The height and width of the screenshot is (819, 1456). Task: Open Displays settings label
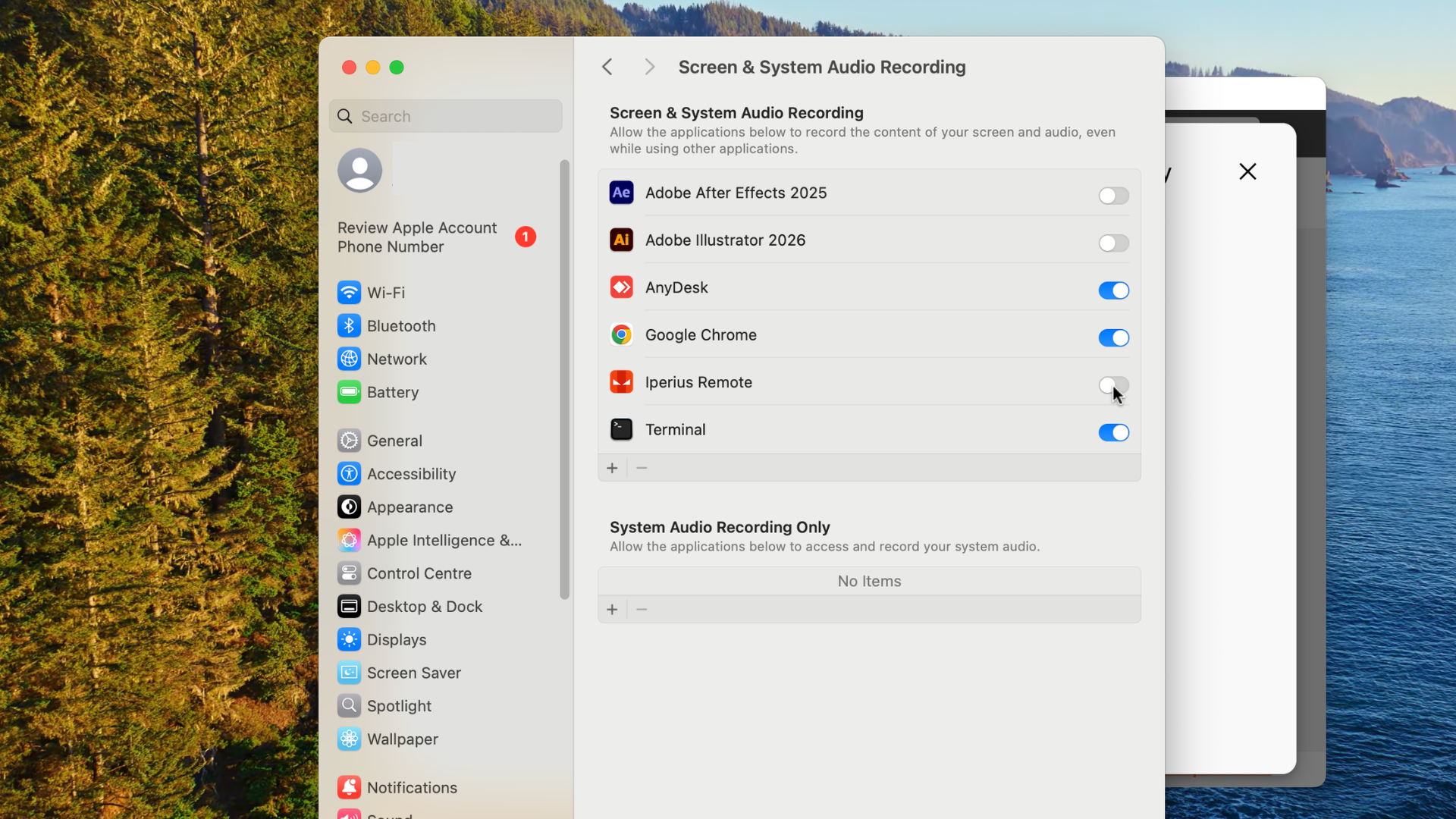point(397,639)
